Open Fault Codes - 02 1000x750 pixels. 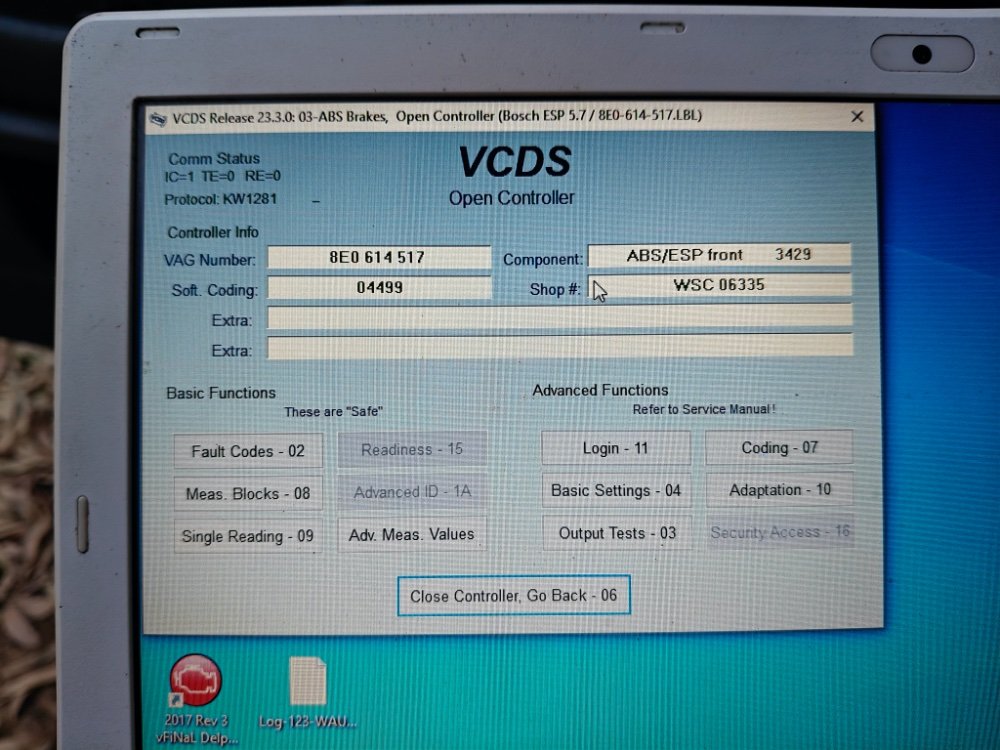click(248, 451)
